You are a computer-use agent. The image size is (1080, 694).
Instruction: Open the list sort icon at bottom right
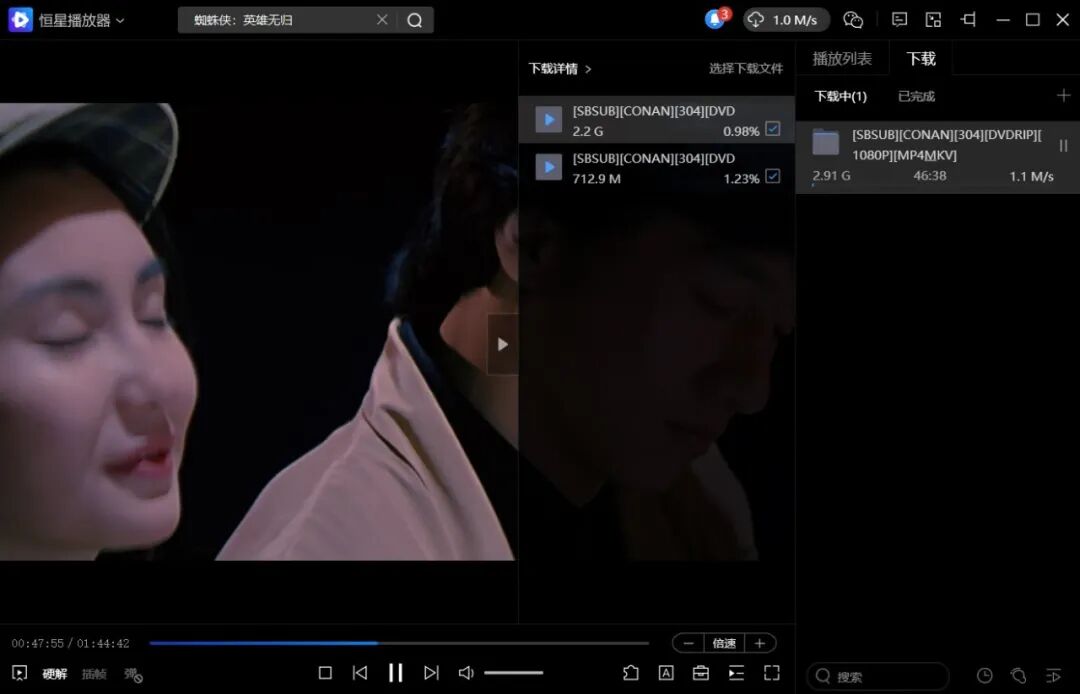click(x=1054, y=675)
